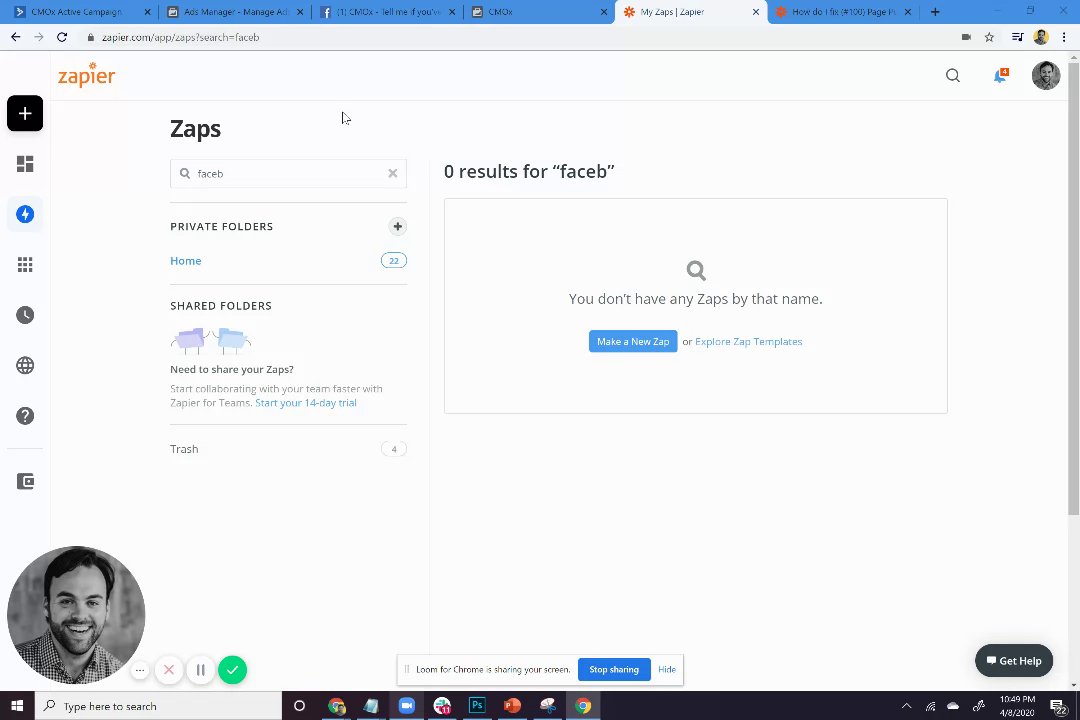Click the Windows taskbar search box
This screenshot has height=720, width=1080.
(158, 706)
